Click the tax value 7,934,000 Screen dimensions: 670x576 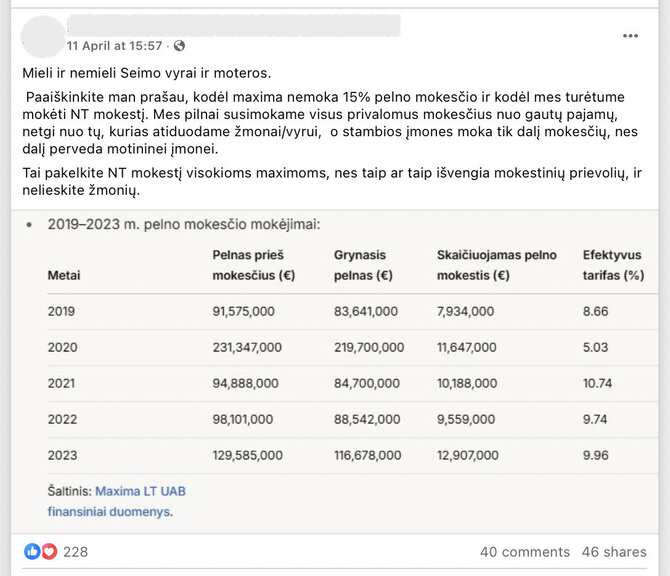(x=465, y=311)
